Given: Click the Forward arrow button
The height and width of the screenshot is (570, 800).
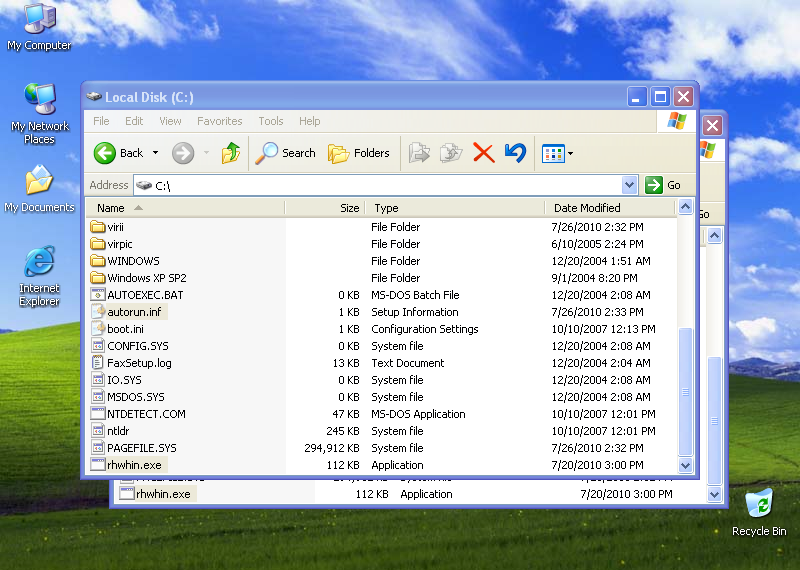Looking at the screenshot, I should 183,153.
